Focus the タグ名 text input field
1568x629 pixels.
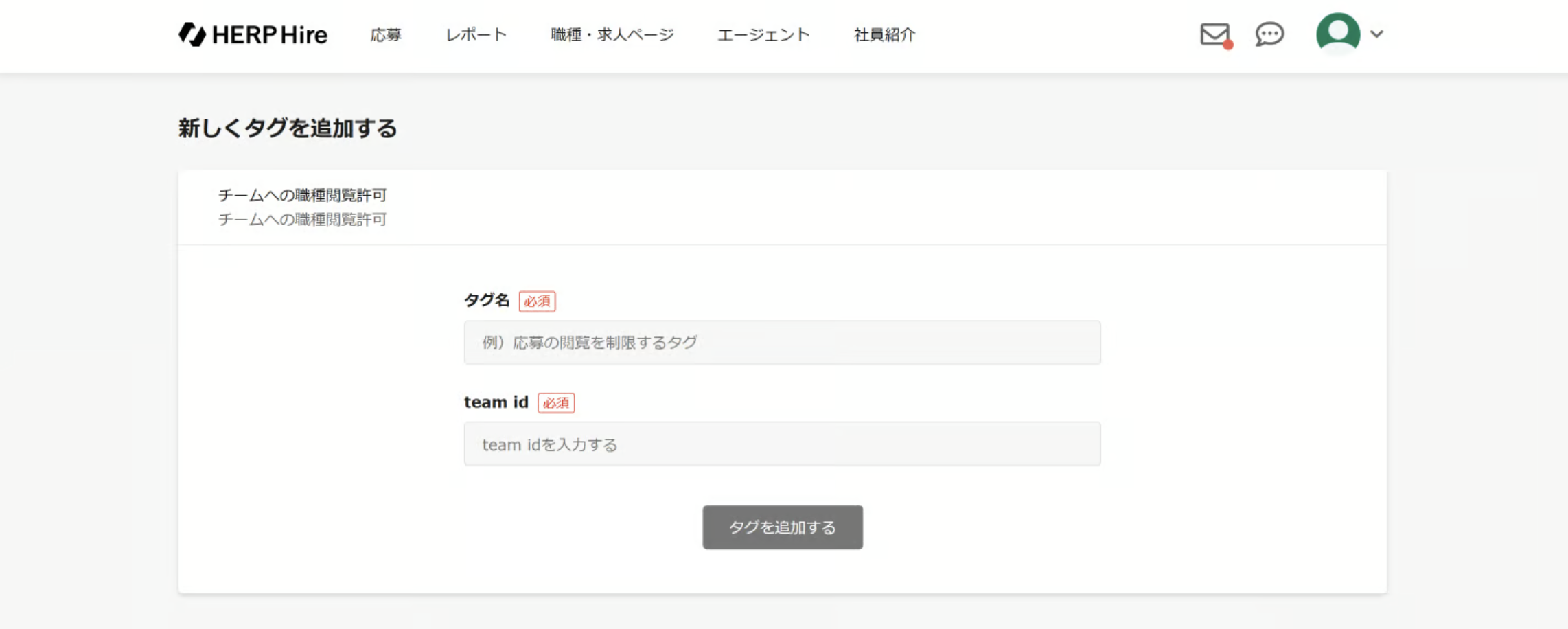(x=782, y=342)
